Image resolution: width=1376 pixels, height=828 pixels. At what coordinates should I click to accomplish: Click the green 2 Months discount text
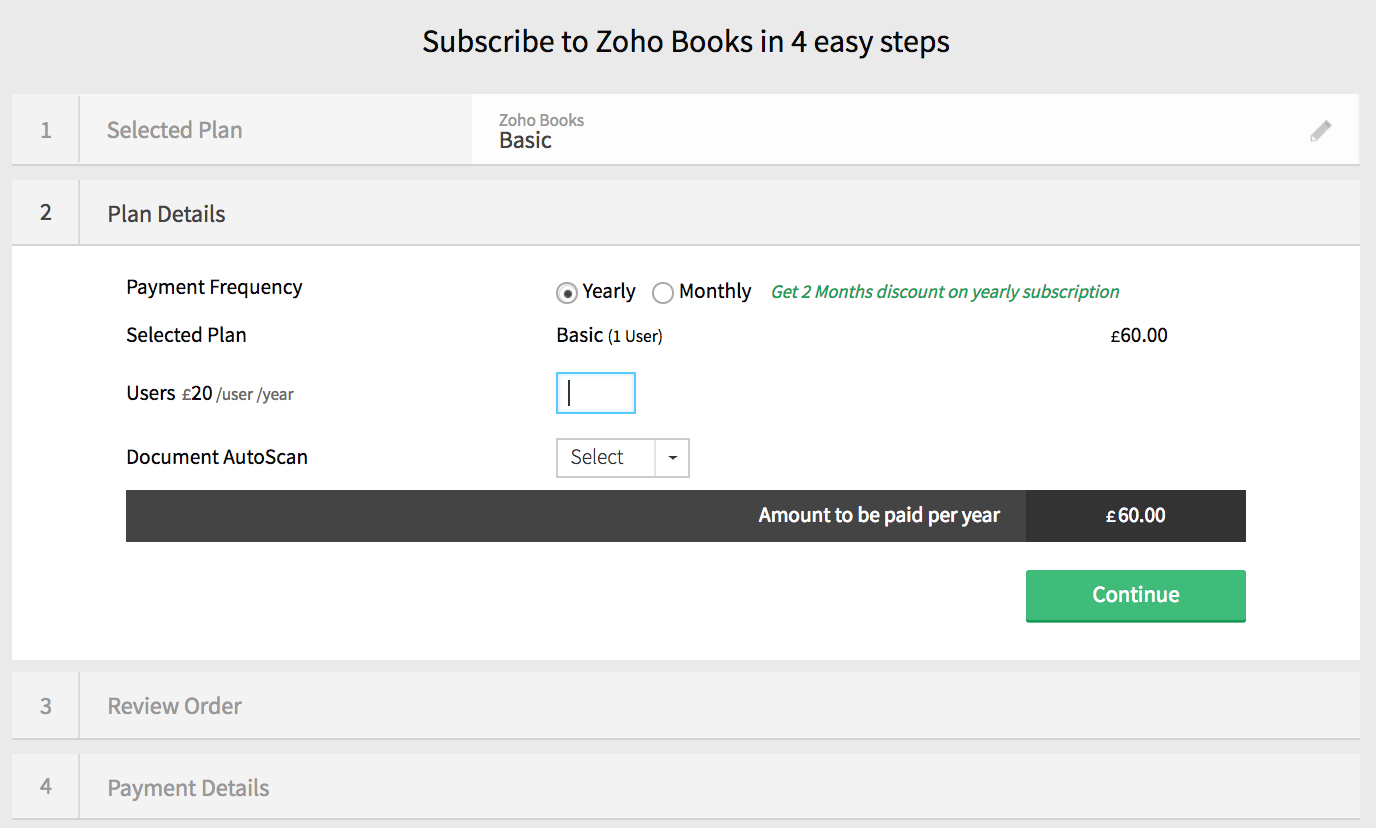(x=944, y=292)
